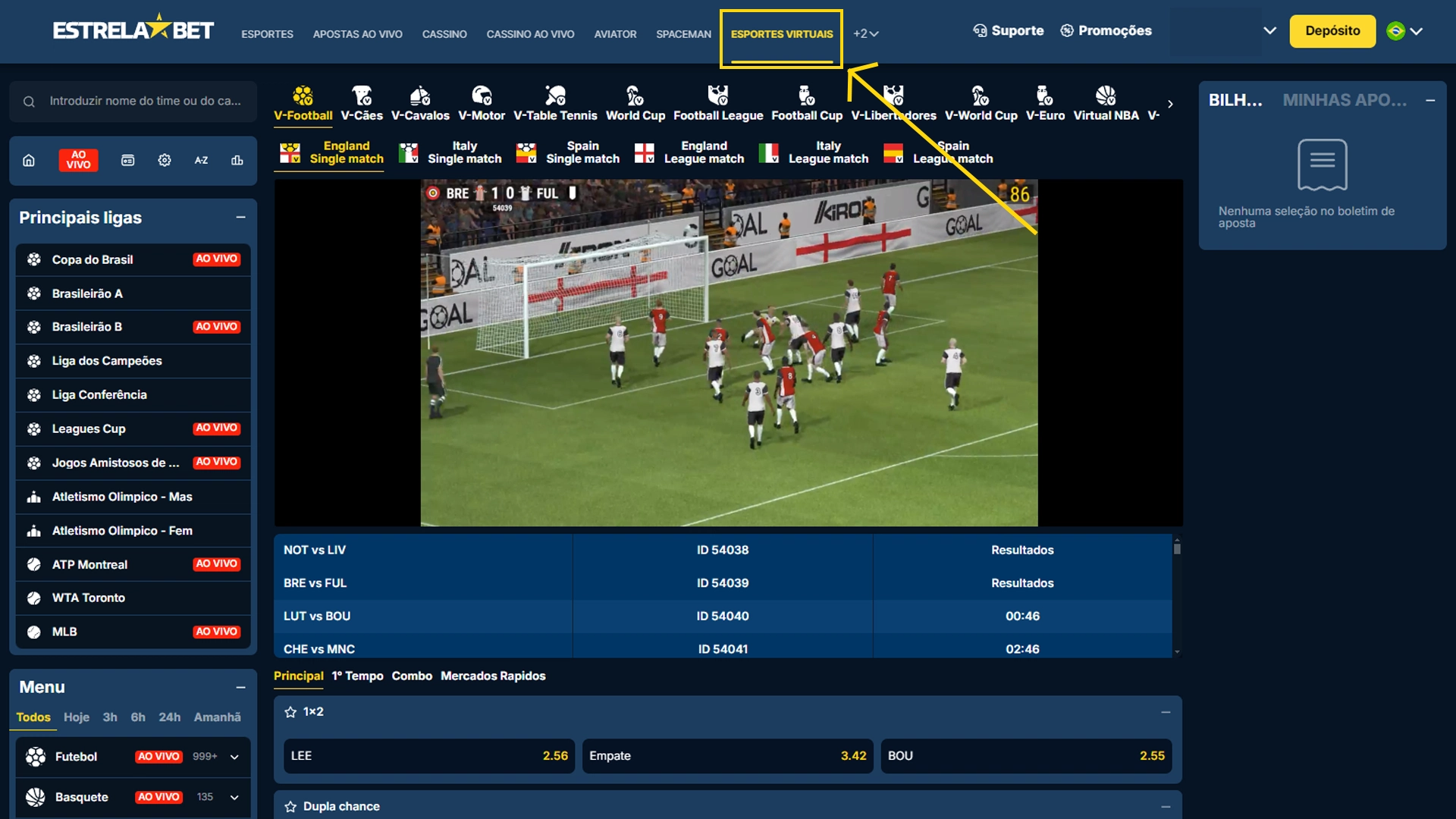The width and height of the screenshot is (1456, 819).
Task: Collapse the Principais ligas panel
Action: tap(240, 218)
